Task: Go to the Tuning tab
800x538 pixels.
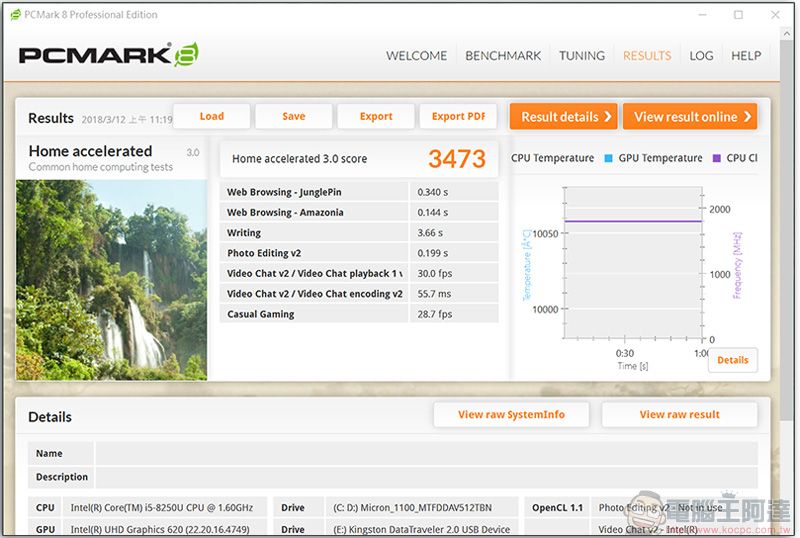Action: coord(581,56)
